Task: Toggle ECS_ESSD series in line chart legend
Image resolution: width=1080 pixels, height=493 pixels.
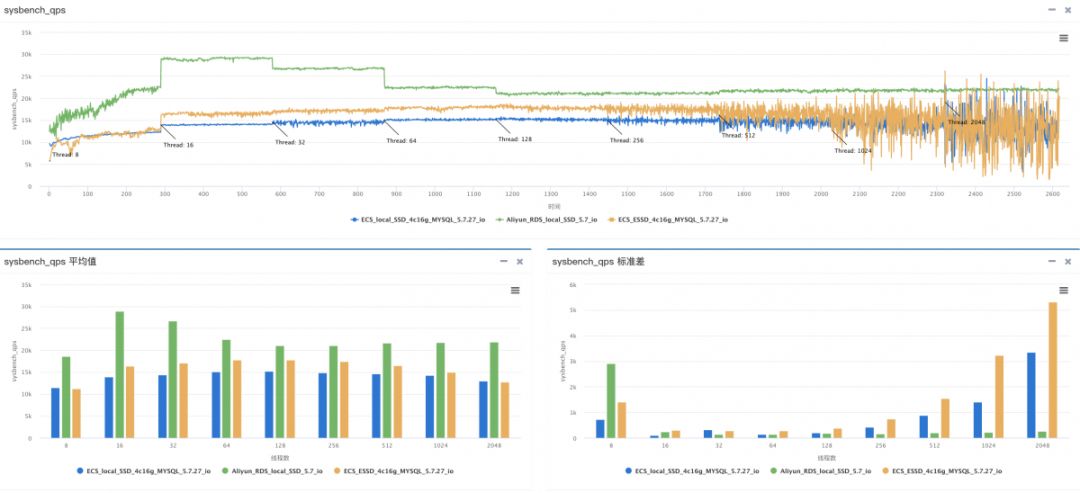Action: click(672, 218)
